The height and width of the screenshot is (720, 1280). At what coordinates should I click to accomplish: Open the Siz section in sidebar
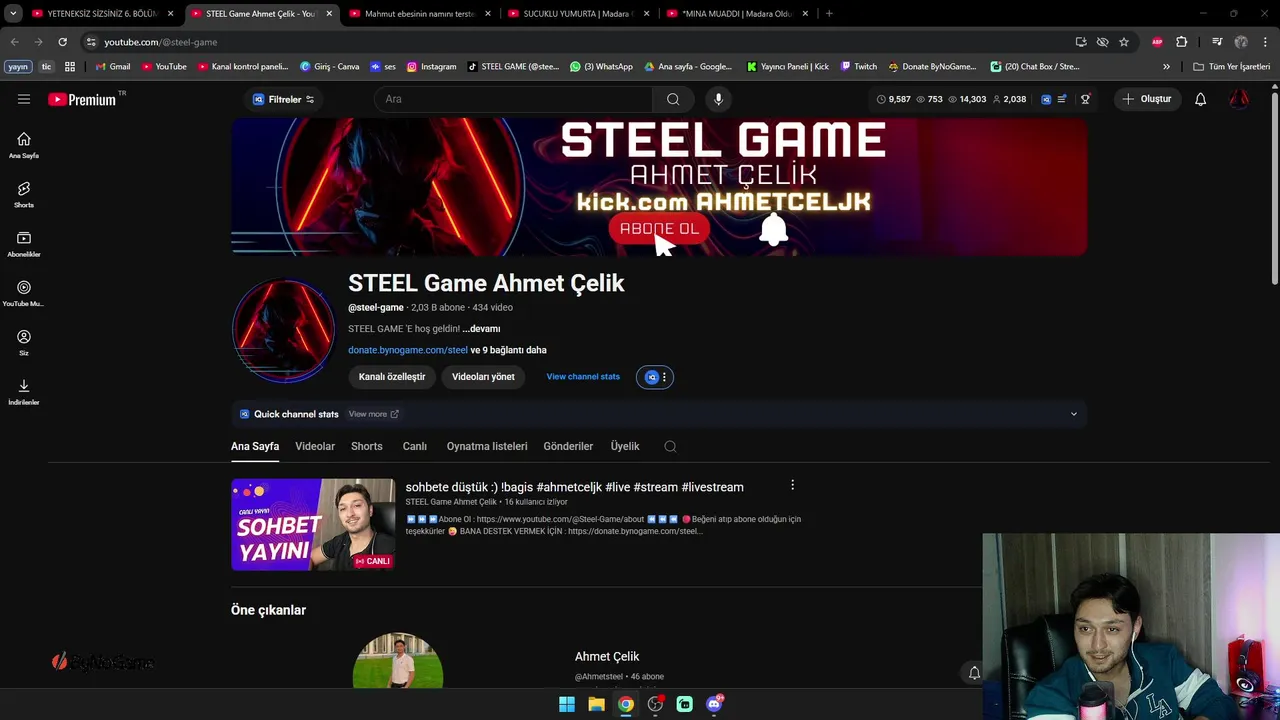(24, 342)
